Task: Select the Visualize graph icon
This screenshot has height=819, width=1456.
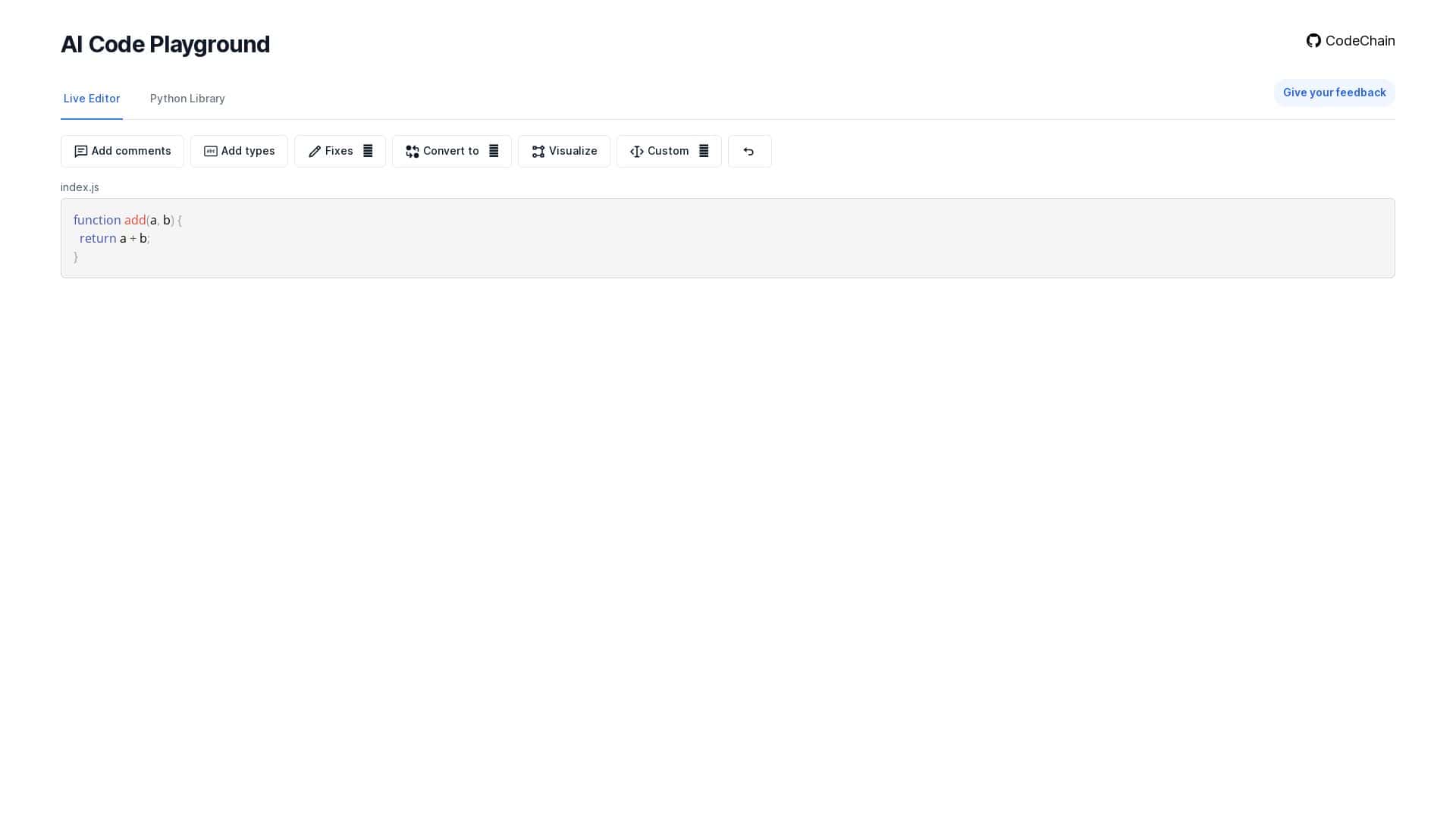Action: (x=538, y=151)
